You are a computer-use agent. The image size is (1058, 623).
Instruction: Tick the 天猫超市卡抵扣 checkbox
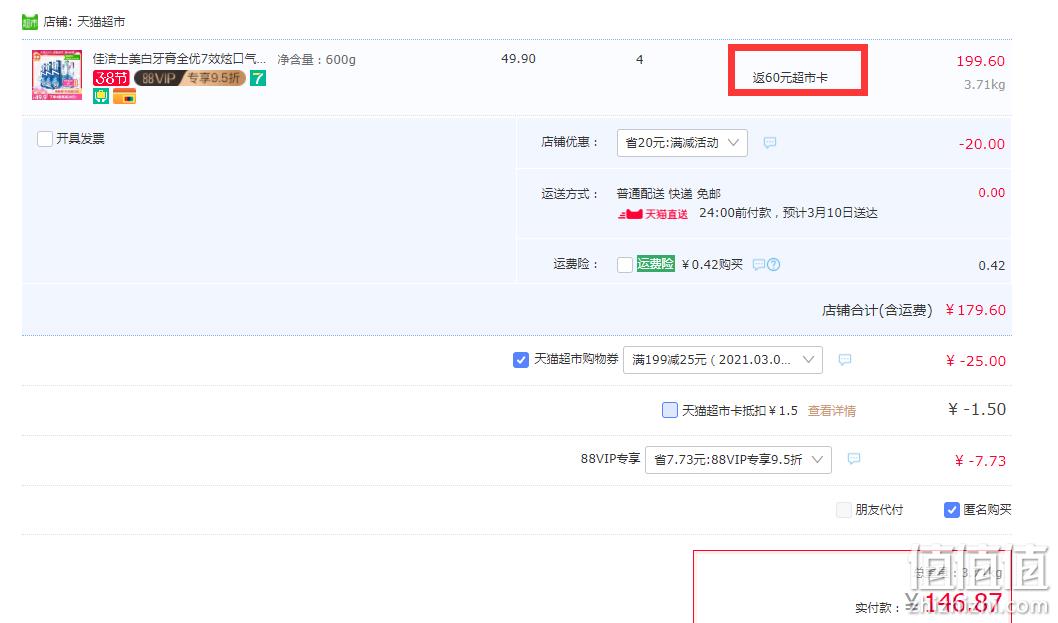click(x=670, y=410)
